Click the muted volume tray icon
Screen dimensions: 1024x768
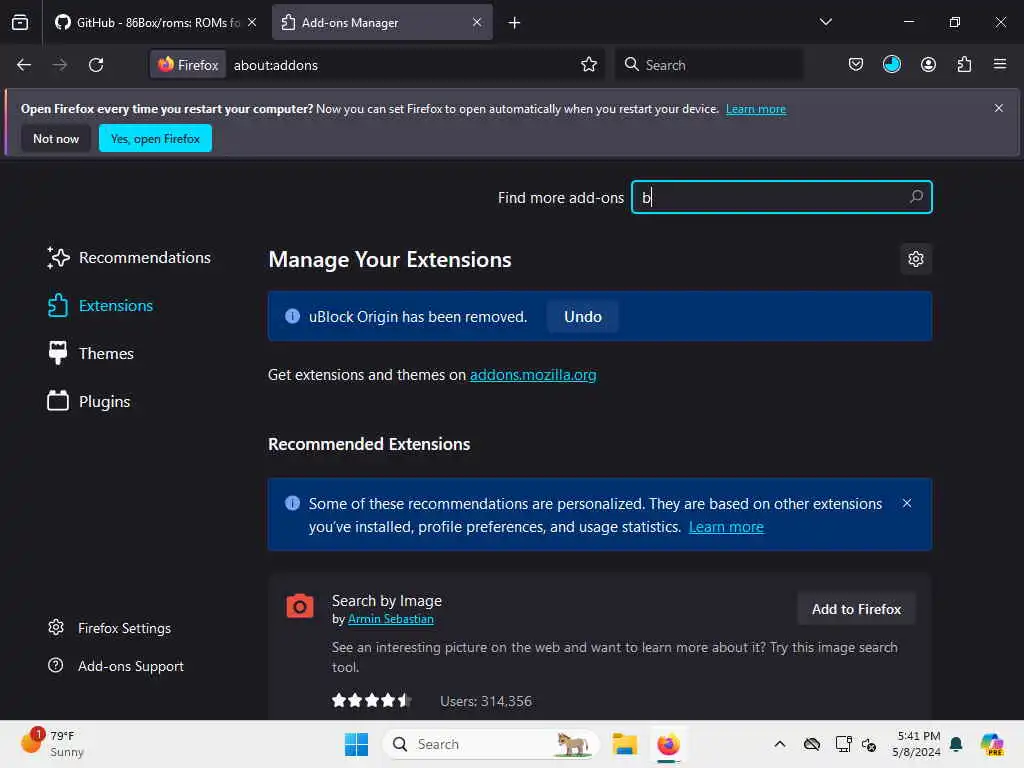[869, 744]
